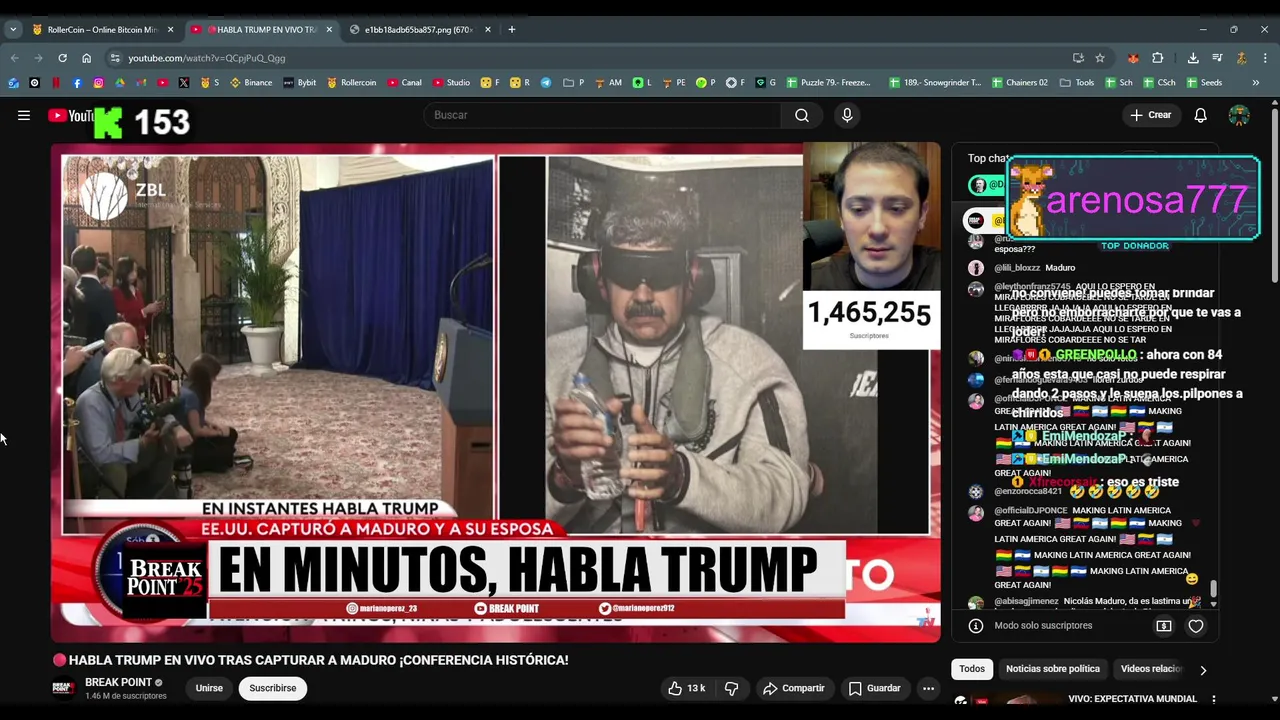The height and width of the screenshot is (720, 1280).
Task: Open the browser extensions puzzle icon
Action: [1158, 58]
